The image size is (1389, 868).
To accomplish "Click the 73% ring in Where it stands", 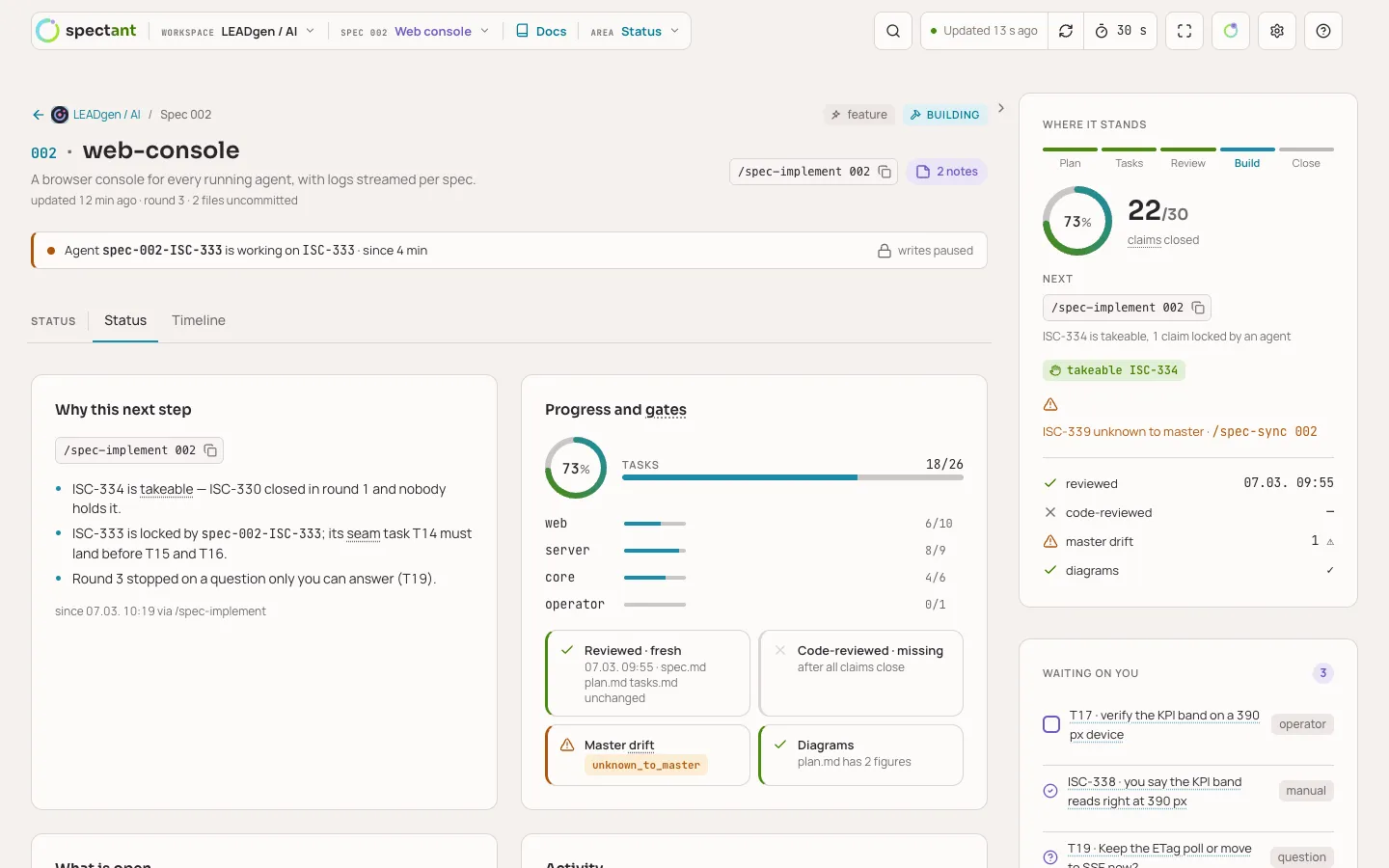I will click(x=1077, y=221).
